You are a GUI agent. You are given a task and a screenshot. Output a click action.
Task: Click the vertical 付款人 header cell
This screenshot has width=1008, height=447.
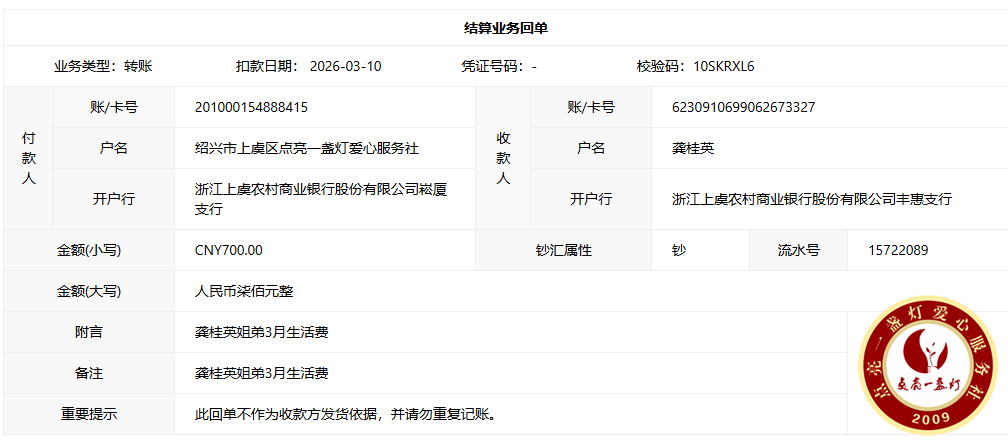(29, 158)
